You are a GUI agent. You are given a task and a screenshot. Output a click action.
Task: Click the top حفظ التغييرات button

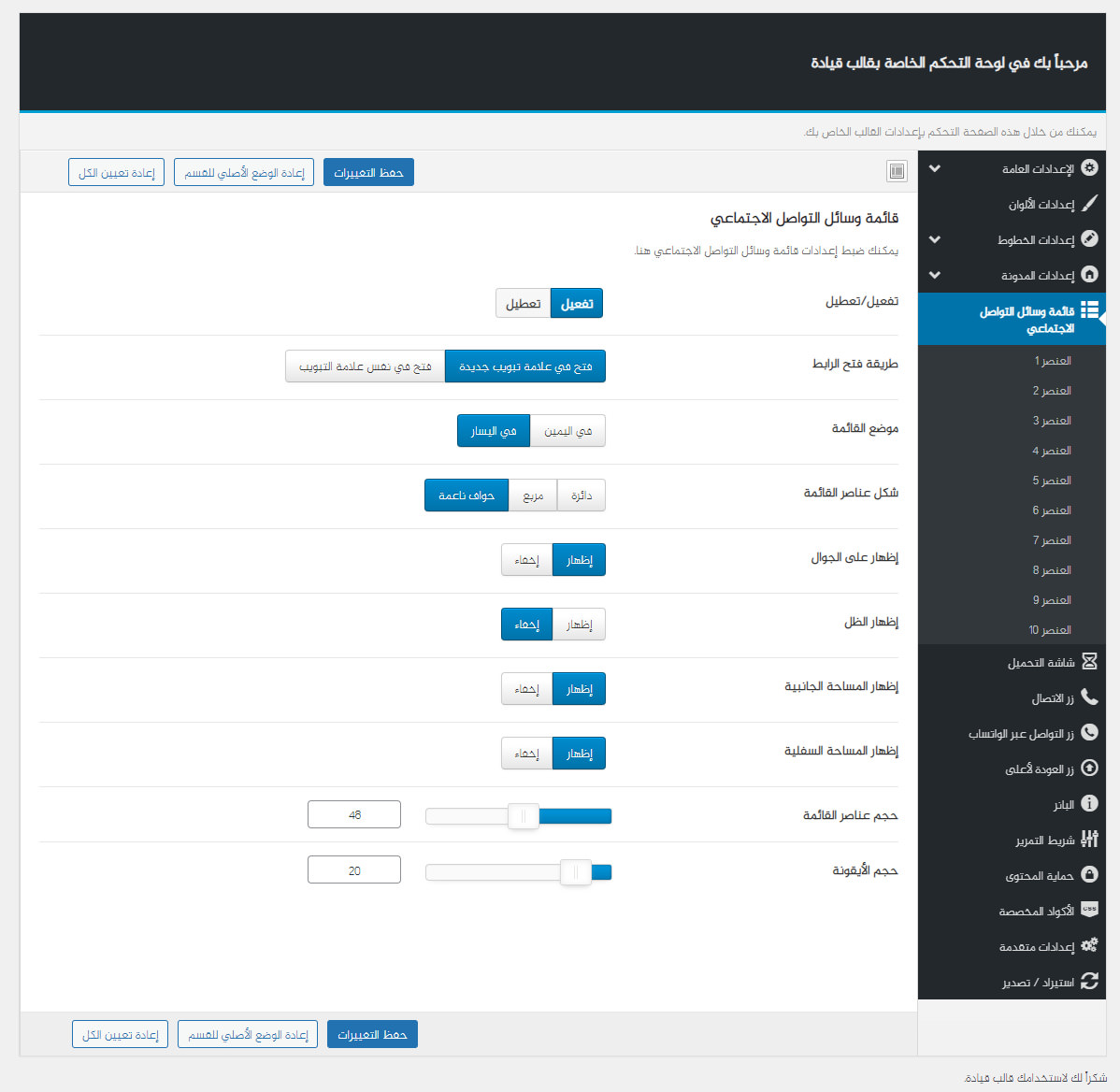coord(368,173)
